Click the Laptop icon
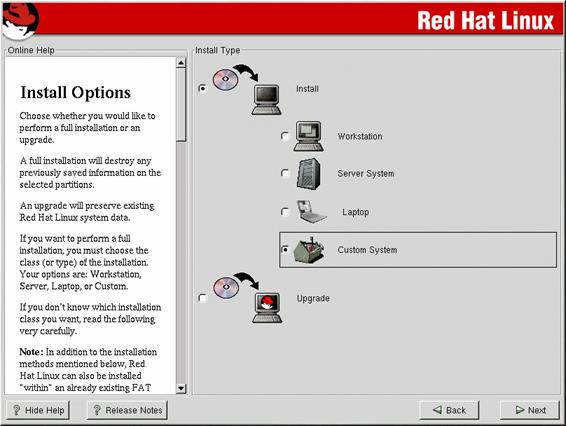566x426 pixels. 312,212
